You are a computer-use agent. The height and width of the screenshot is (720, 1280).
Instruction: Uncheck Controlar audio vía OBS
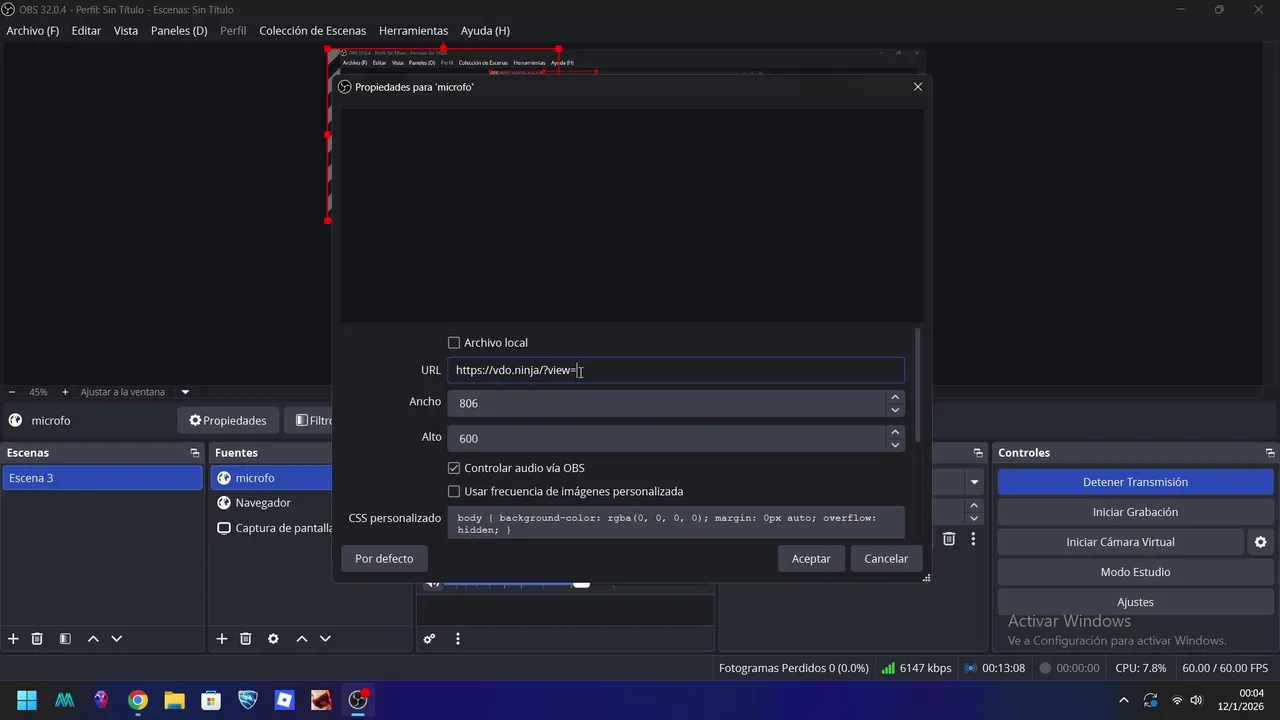coord(454,468)
